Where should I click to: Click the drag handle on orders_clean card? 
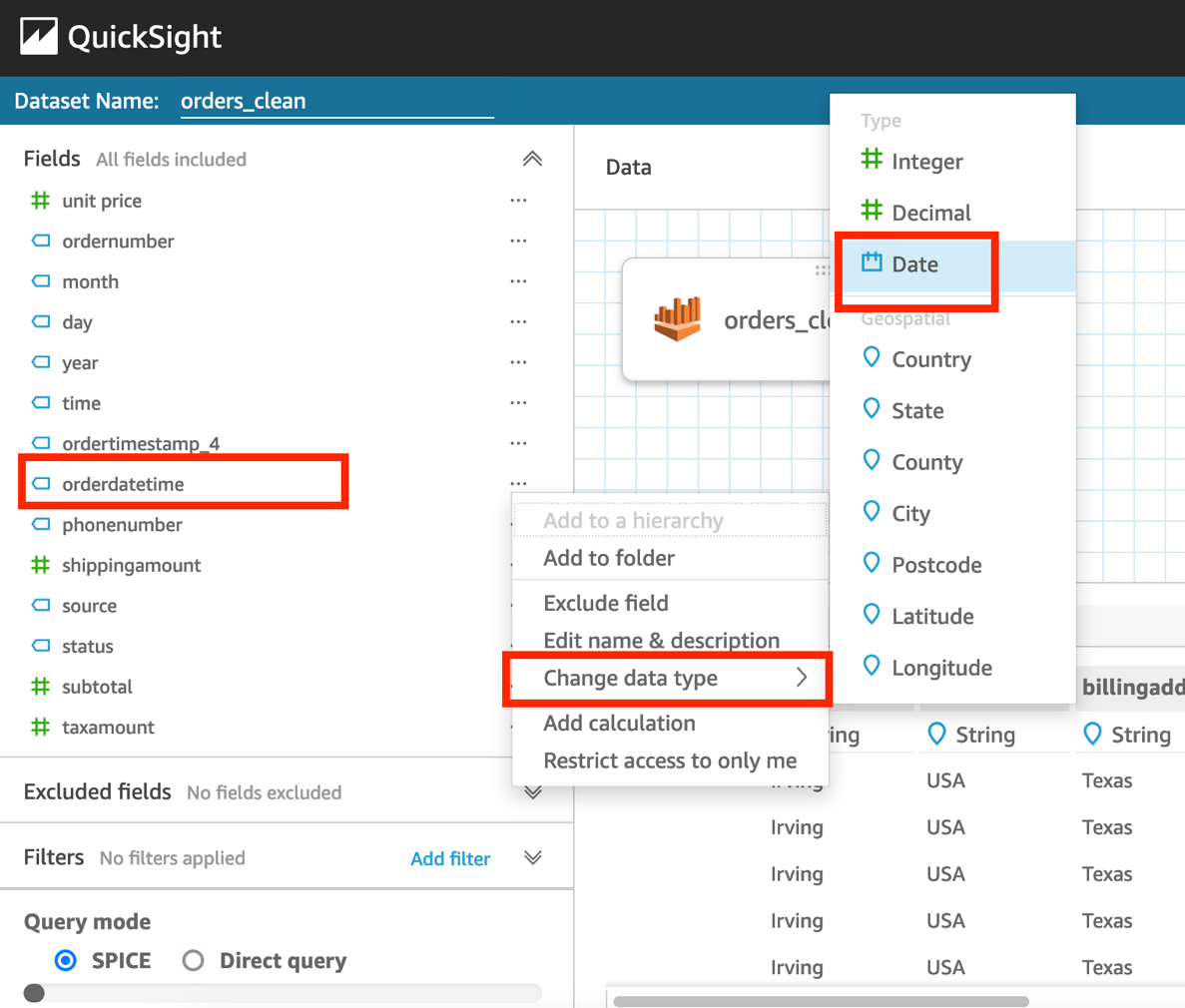(822, 269)
